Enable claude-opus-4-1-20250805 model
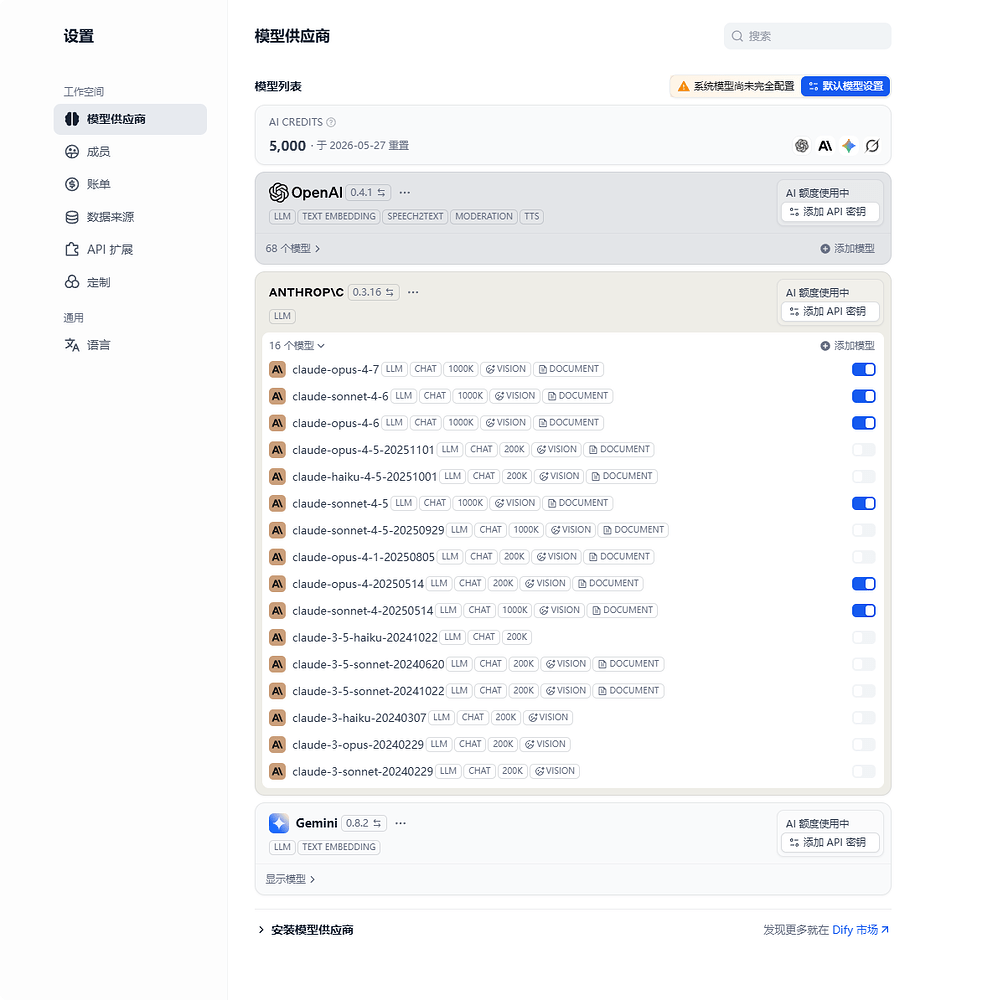This screenshot has height=1000, width=1002. point(863,557)
